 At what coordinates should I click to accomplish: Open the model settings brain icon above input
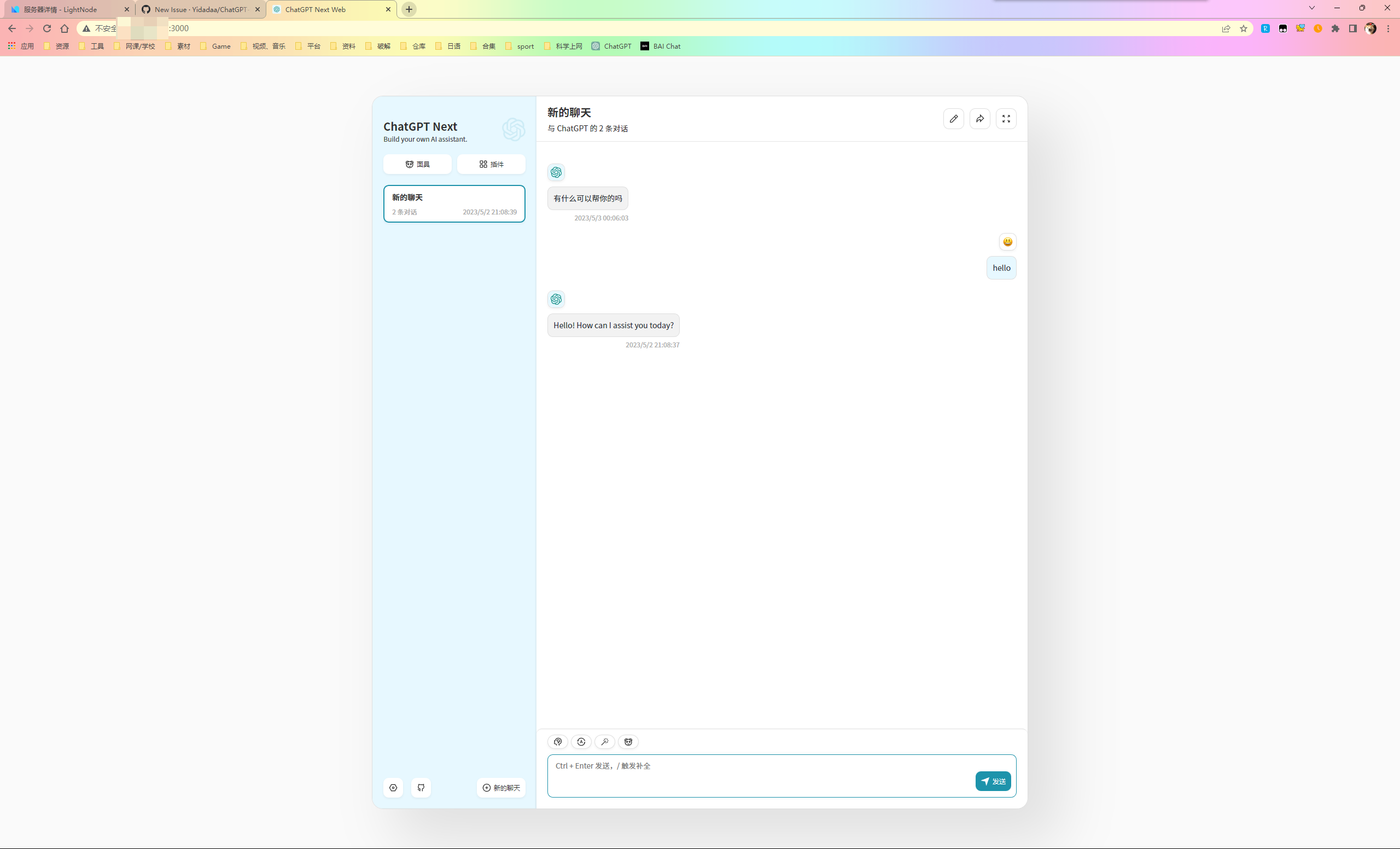tap(557, 742)
